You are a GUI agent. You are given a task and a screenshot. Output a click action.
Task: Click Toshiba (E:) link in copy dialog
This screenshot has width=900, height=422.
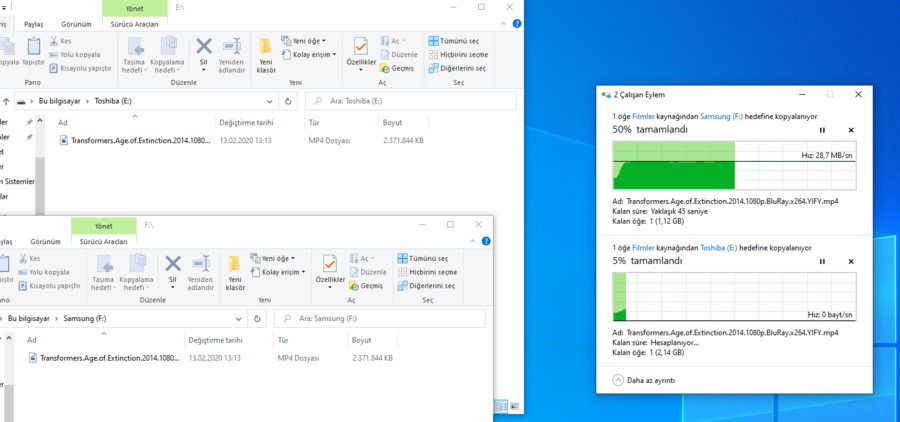[719, 248]
